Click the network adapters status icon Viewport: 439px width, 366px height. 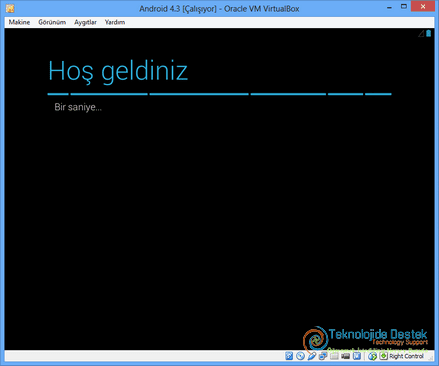tap(323, 356)
